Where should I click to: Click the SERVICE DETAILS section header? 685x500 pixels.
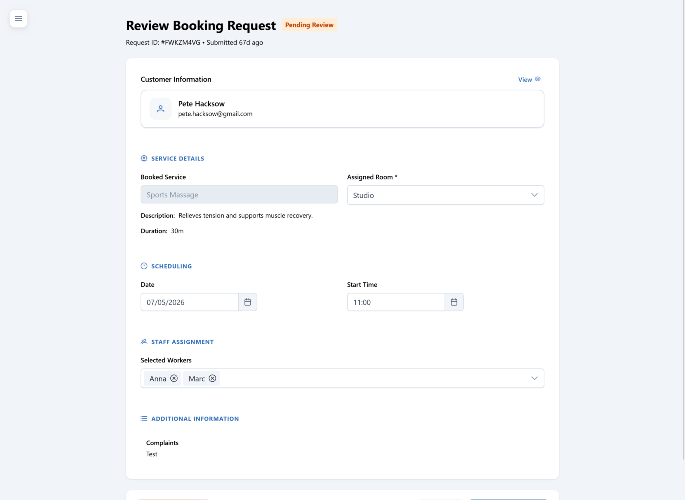tap(178, 159)
